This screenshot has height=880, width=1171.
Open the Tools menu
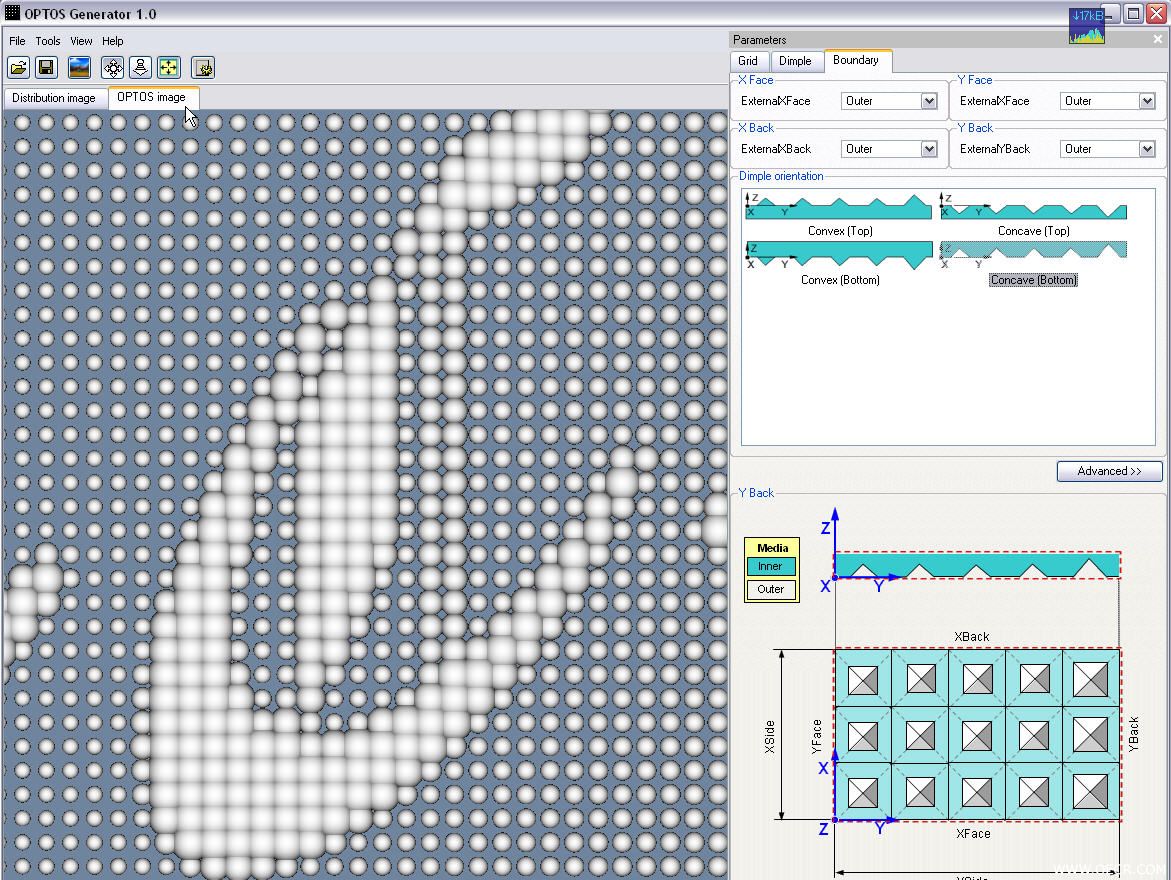(48, 41)
